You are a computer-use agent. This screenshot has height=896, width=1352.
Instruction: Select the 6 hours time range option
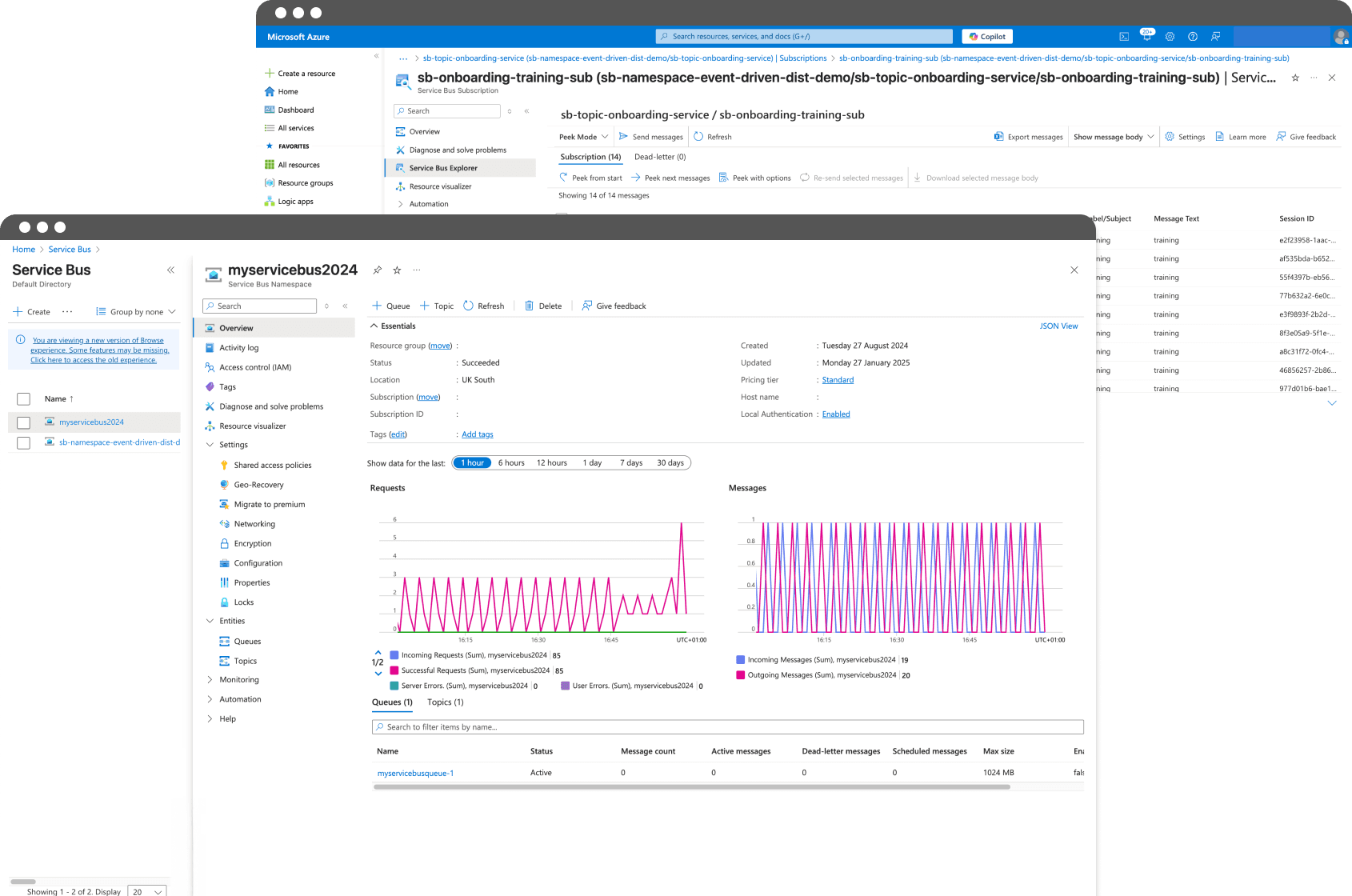pyautogui.click(x=511, y=463)
